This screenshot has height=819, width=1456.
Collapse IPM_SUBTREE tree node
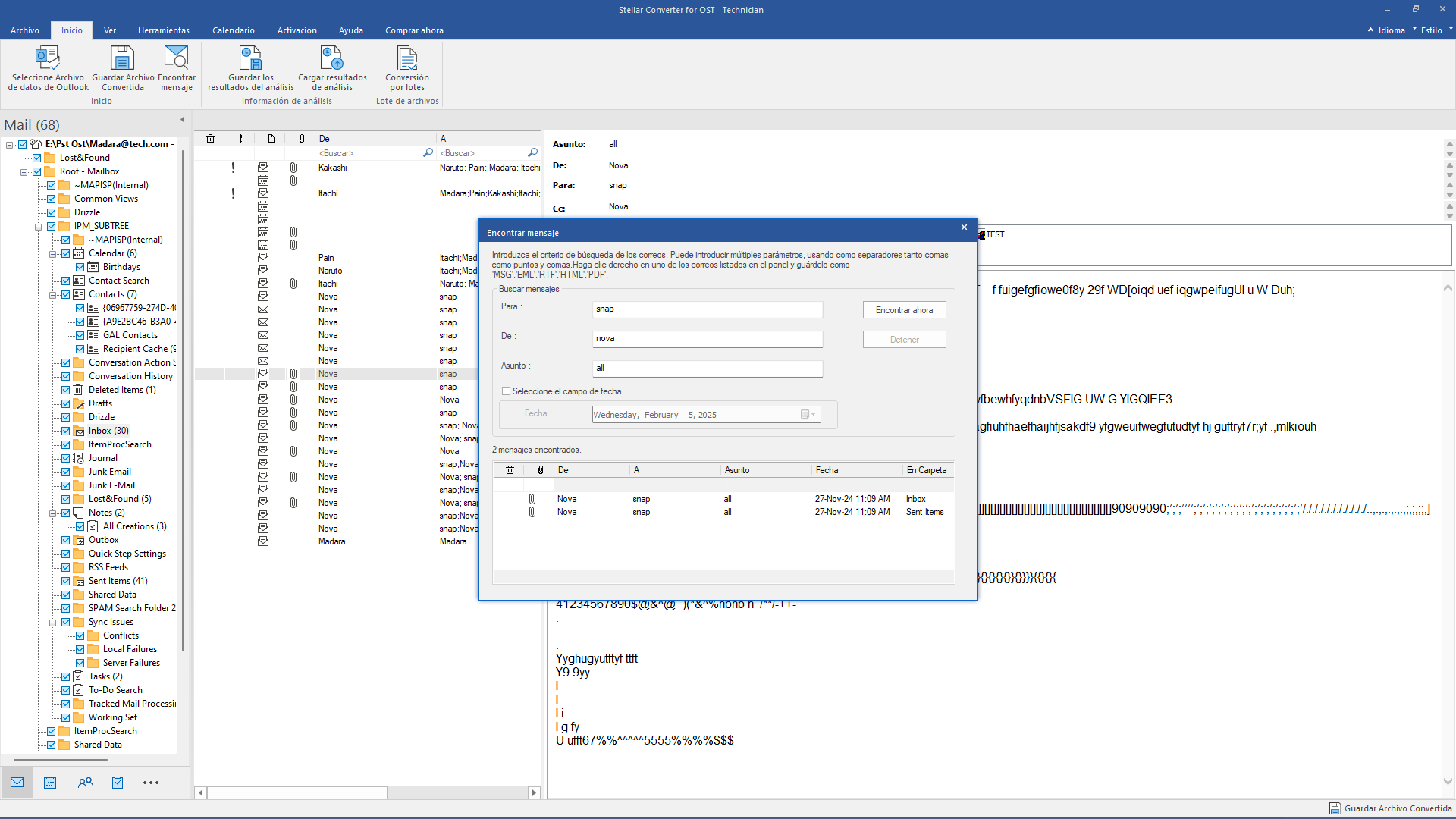point(39,226)
